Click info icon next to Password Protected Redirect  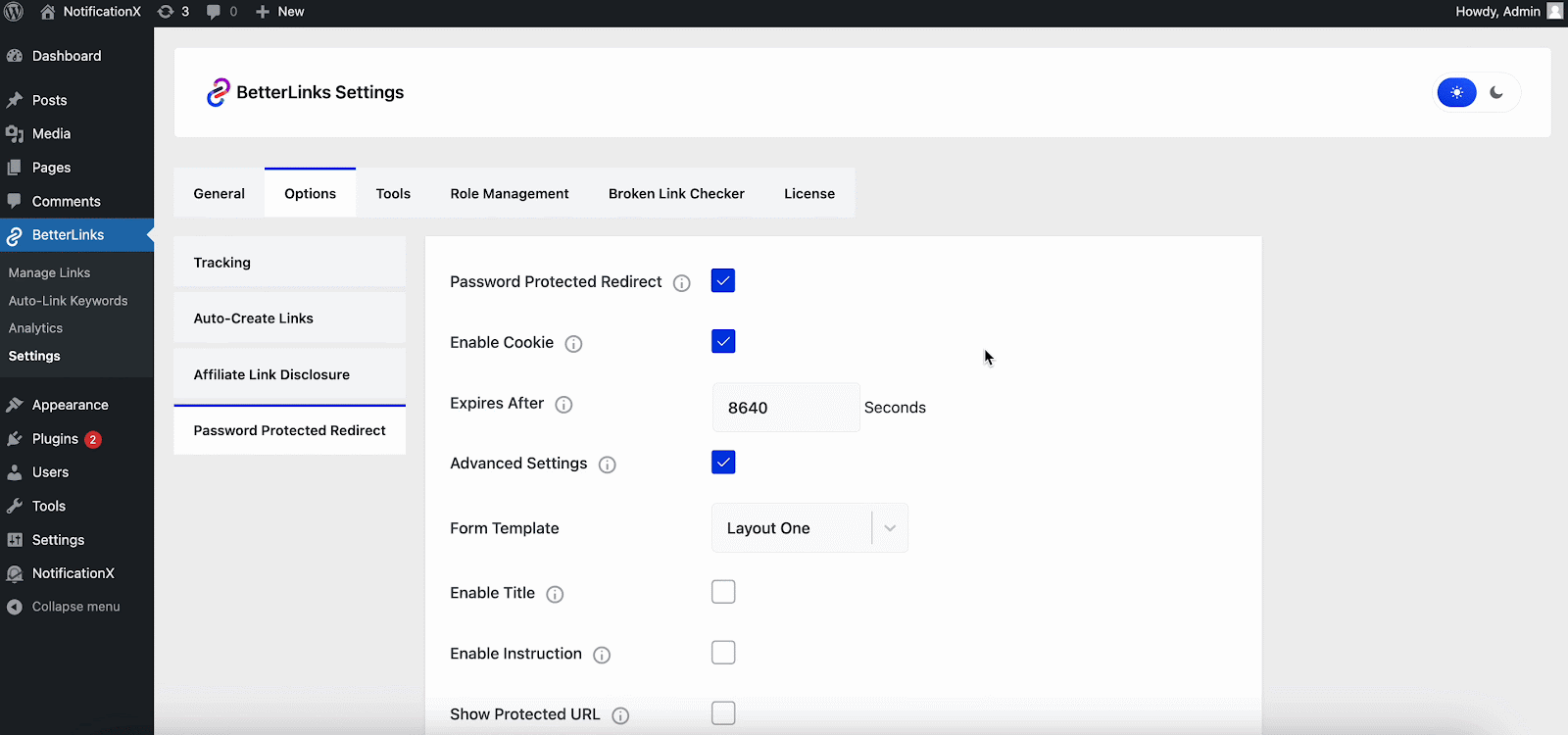click(x=682, y=283)
